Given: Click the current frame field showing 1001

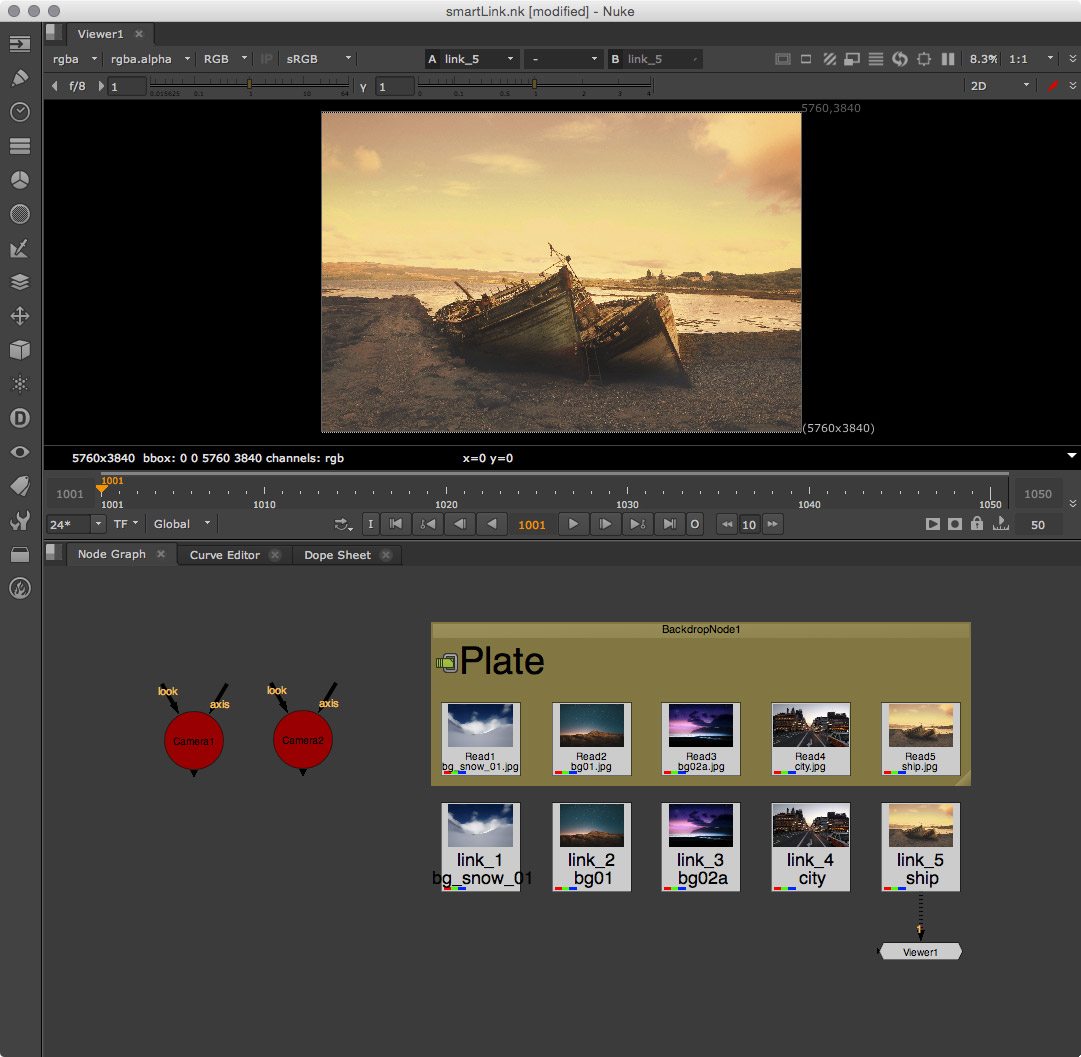Looking at the screenshot, I should pyautogui.click(x=532, y=524).
